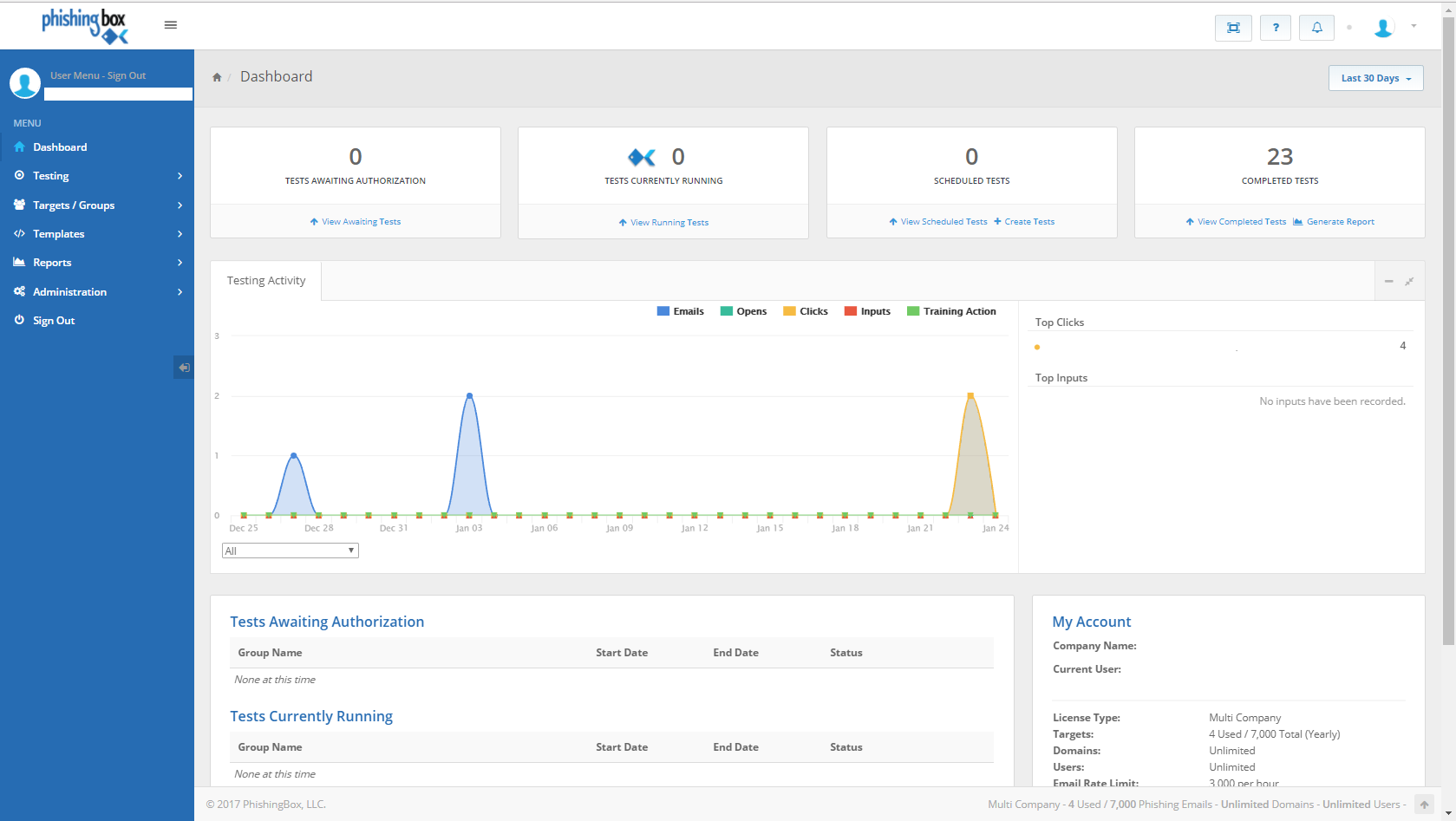Screen dimensions: 1456x821
Task: Toggle the Training Action legend series
Action: pos(951,311)
